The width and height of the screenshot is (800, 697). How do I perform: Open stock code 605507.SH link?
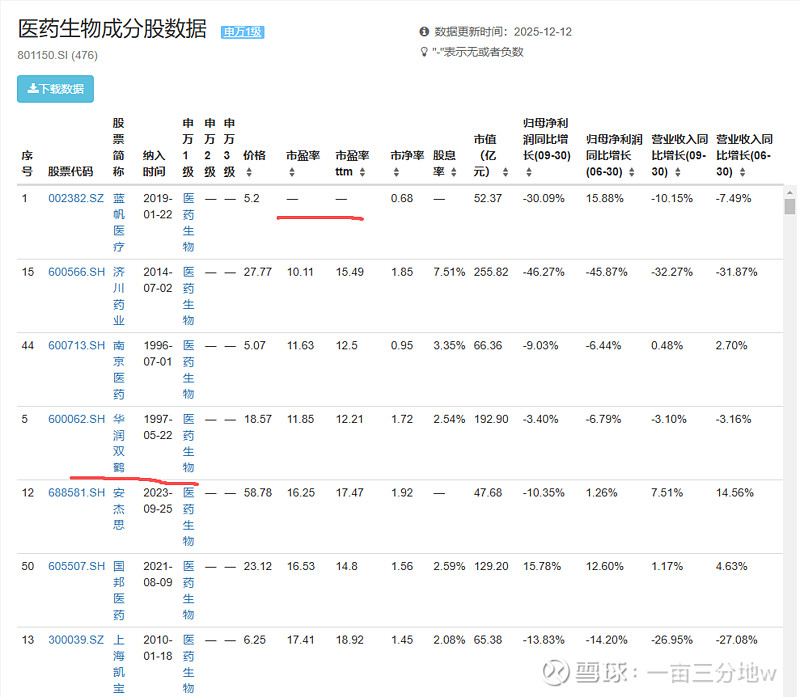77,566
